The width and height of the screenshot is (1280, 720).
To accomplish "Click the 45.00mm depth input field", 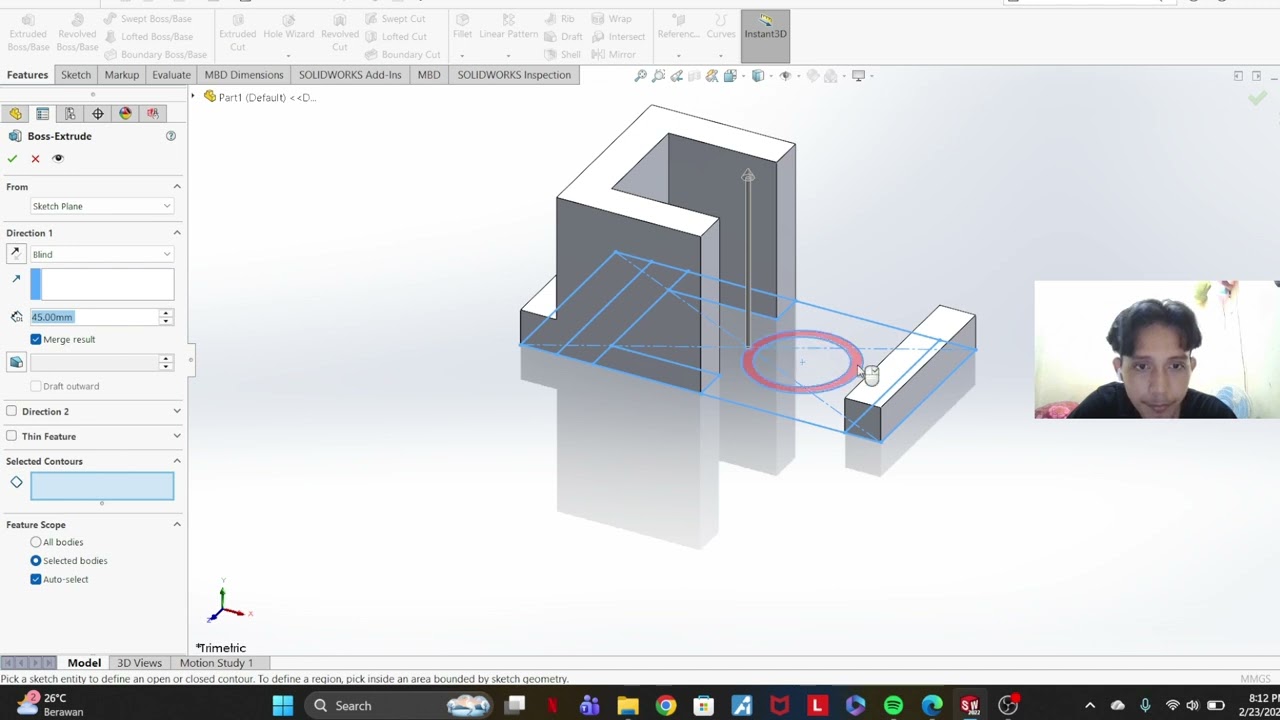I will tap(94, 317).
